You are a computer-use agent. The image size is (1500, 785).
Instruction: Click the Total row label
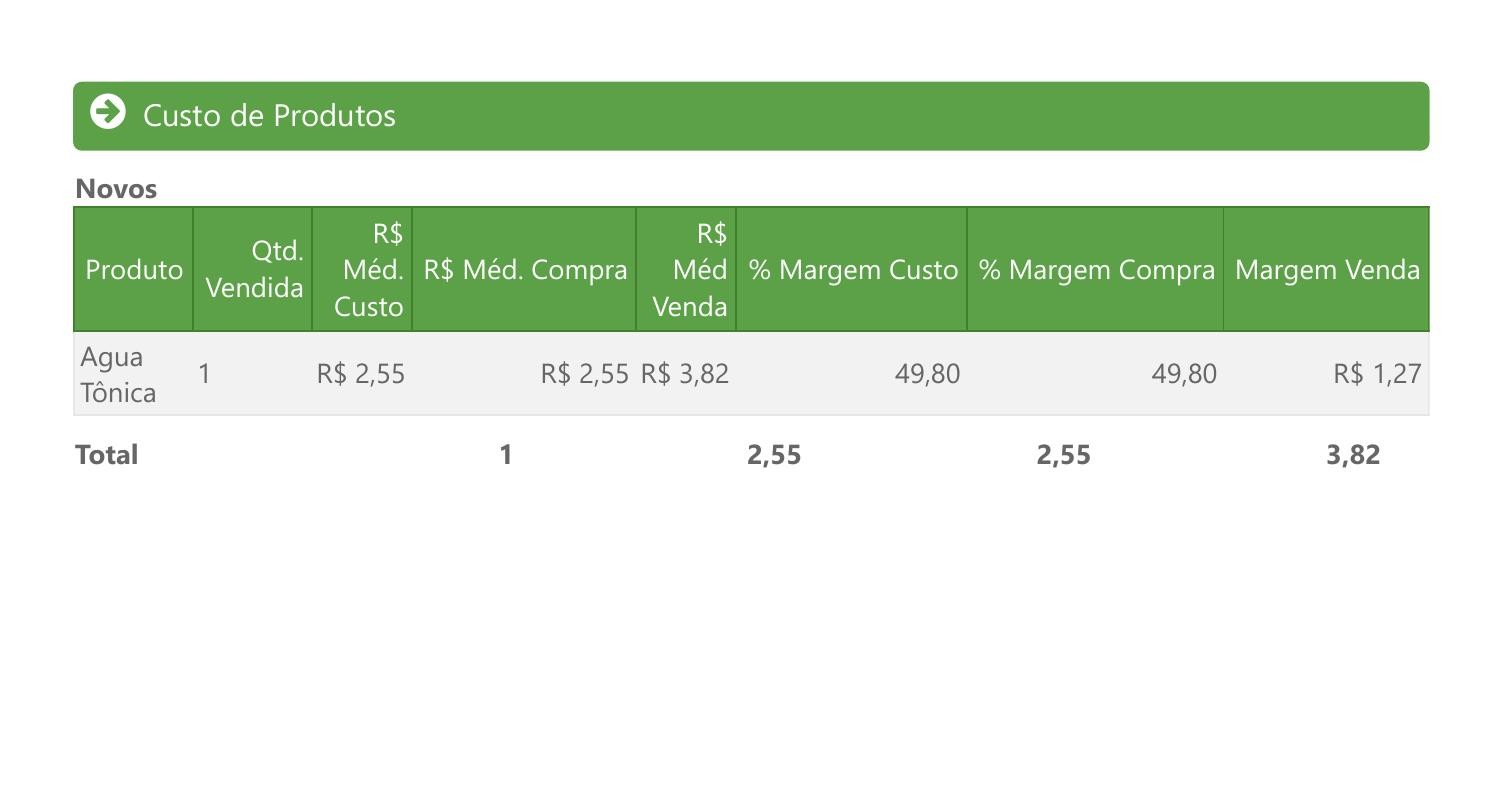click(x=107, y=455)
